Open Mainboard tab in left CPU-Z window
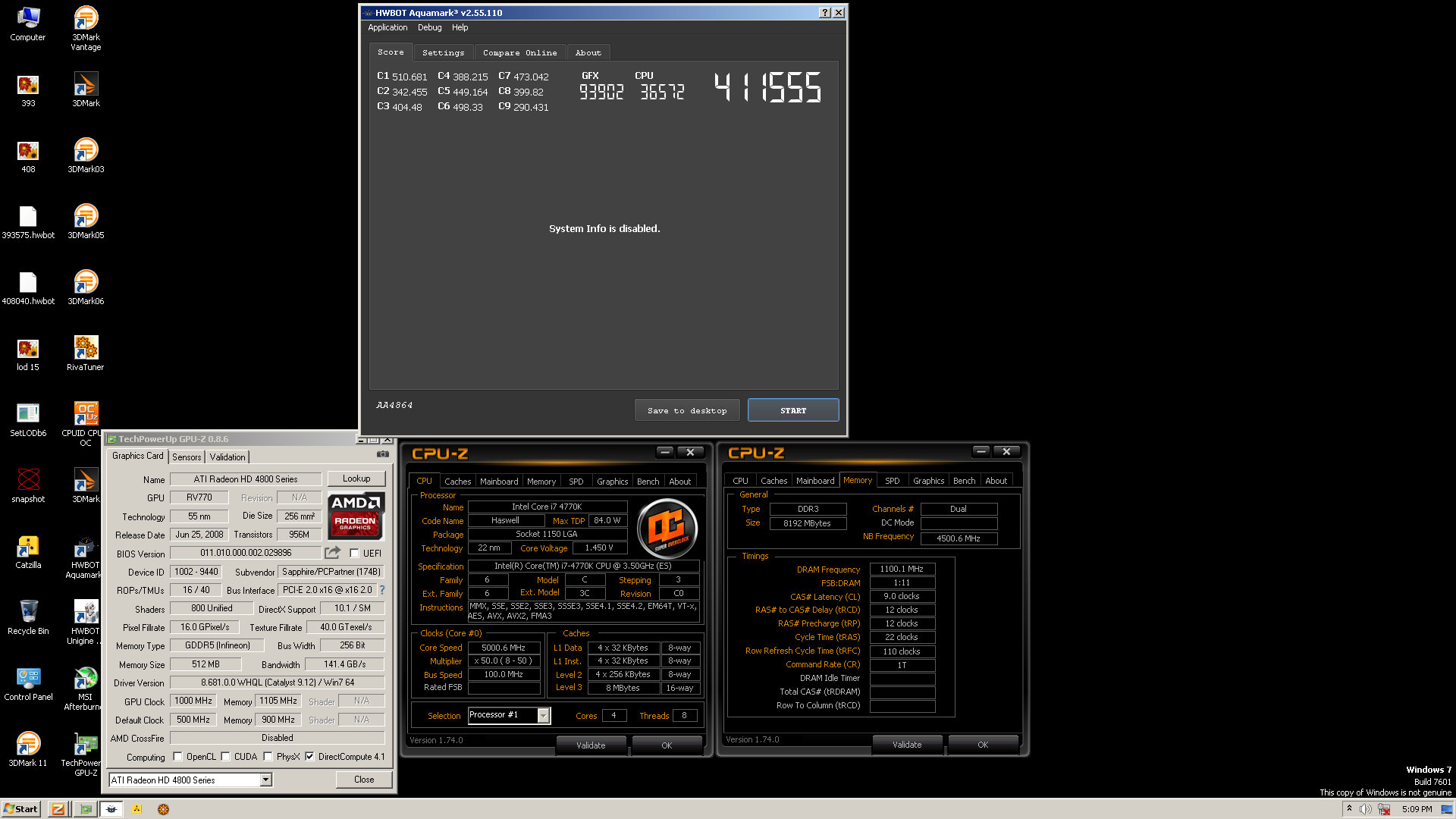Viewport: 1456px width, 819px height. 499,482
